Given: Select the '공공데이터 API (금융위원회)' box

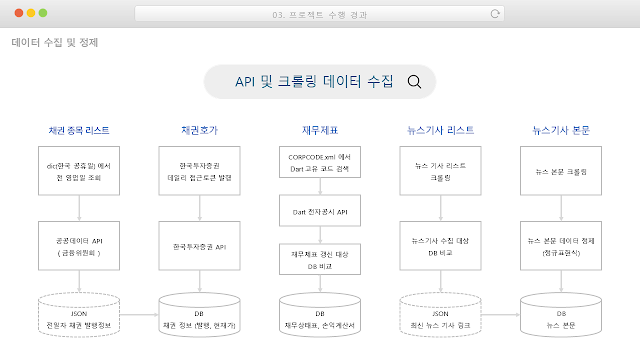Looking at the screenshot, I should tap(79, 246).
